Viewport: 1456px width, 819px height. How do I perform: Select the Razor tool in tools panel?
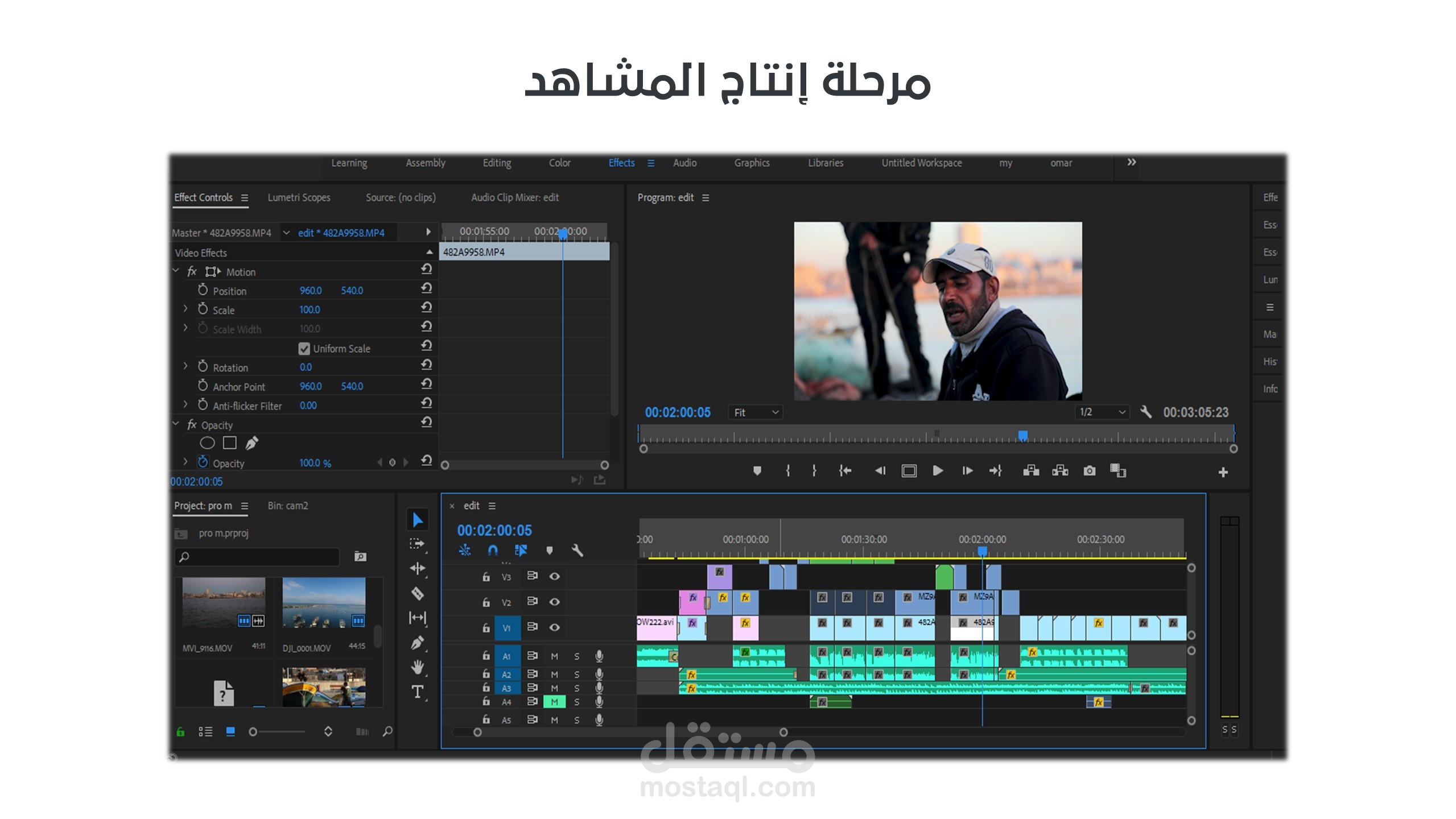pyautogui.click(x=418, y=594)
